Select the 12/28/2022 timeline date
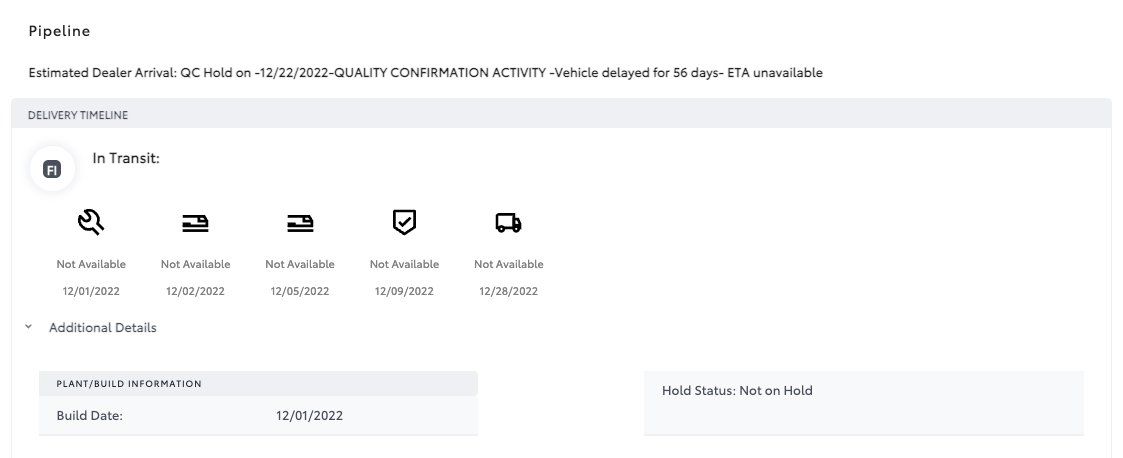The image size is (1123, 458). 509,291
